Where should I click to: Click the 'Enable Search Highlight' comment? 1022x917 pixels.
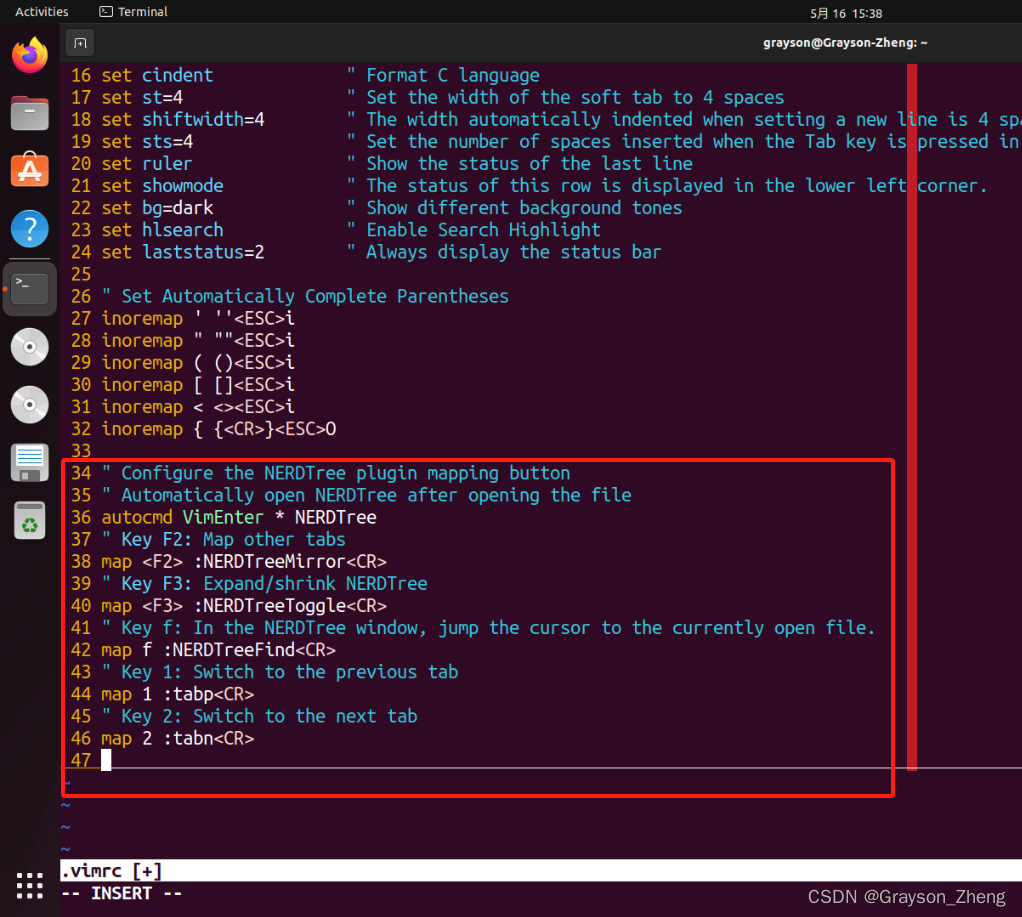(483, 231)
